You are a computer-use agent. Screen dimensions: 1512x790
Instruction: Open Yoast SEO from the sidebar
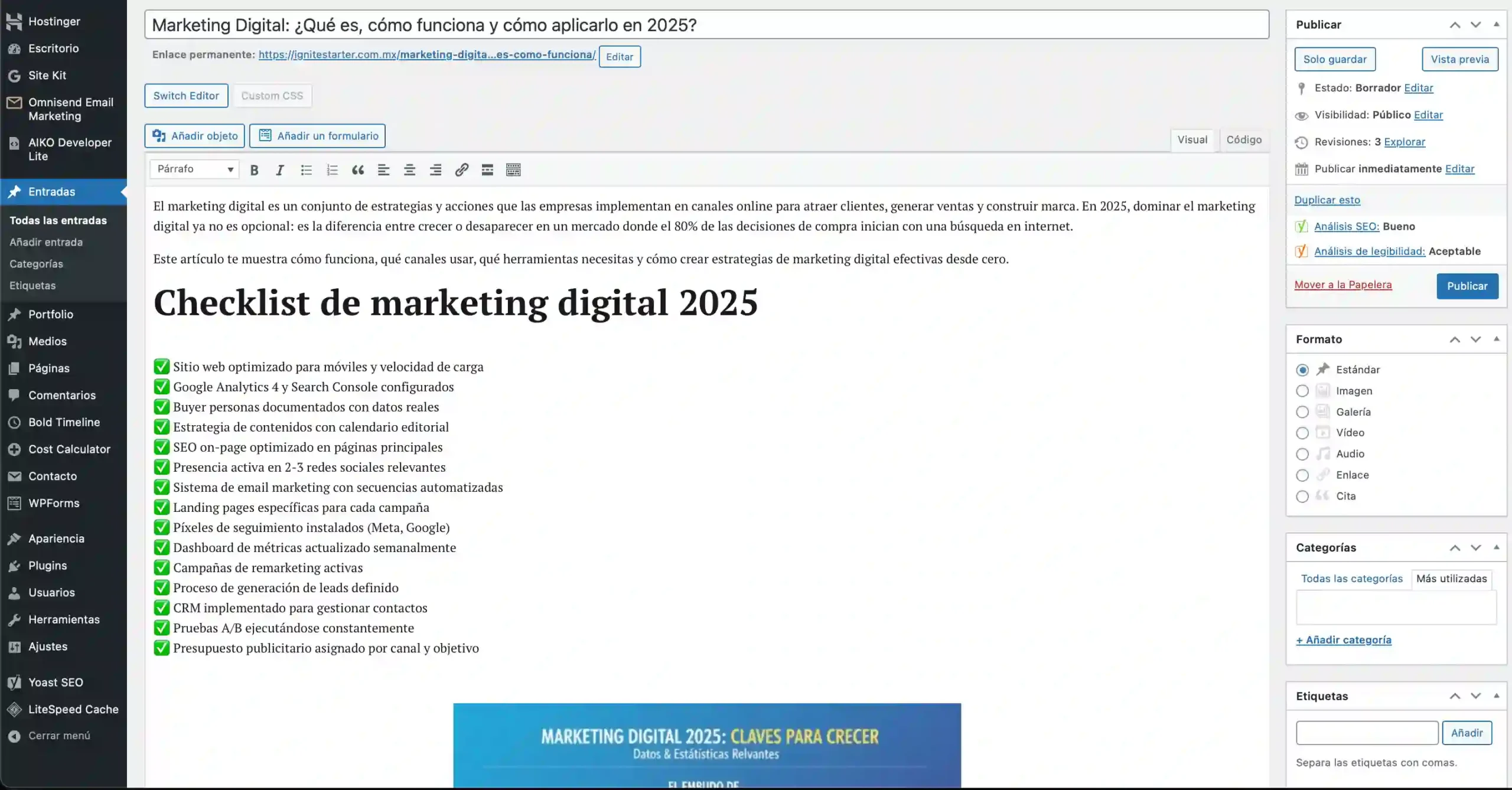point(56,682)
